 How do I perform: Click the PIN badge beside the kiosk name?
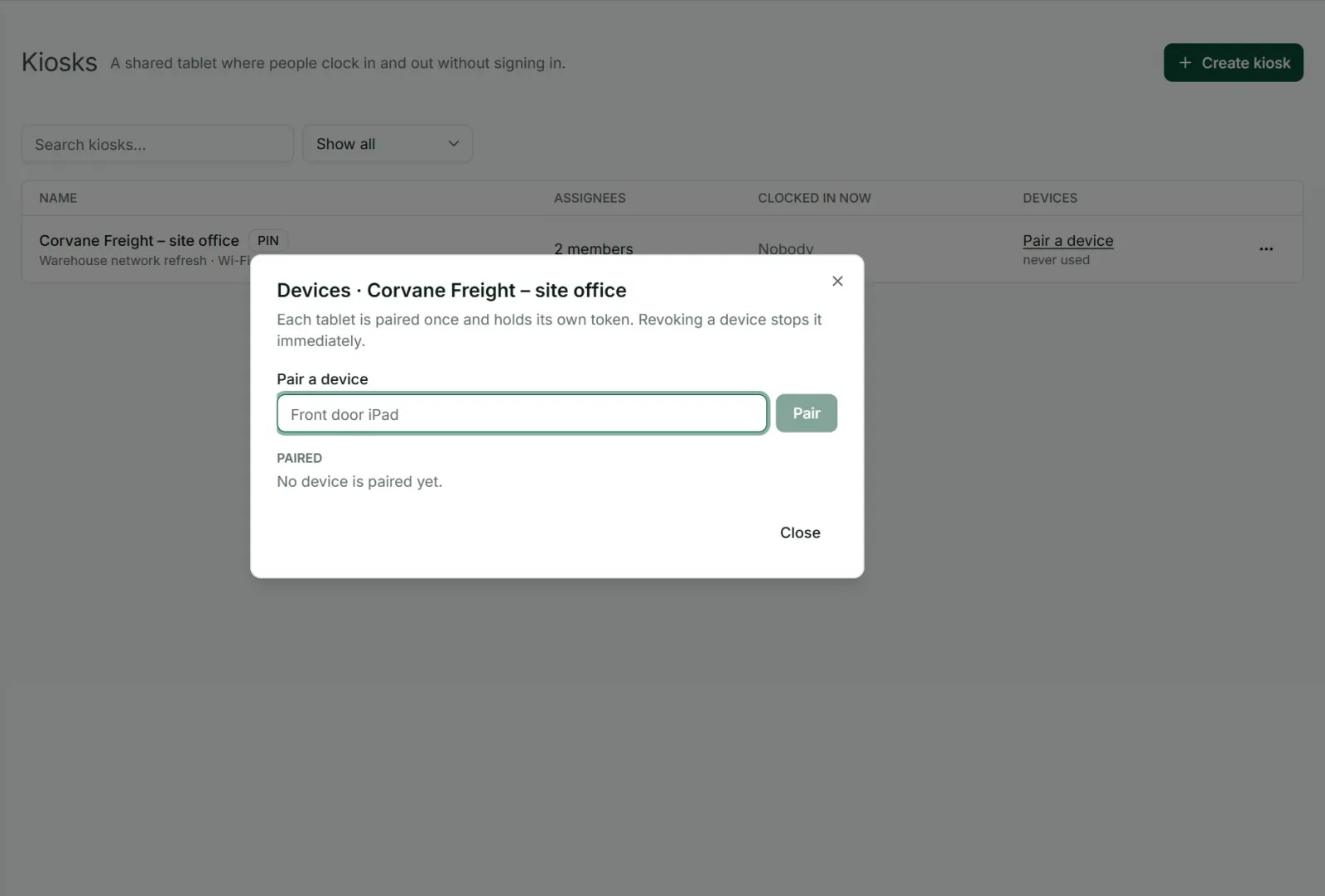268,241
